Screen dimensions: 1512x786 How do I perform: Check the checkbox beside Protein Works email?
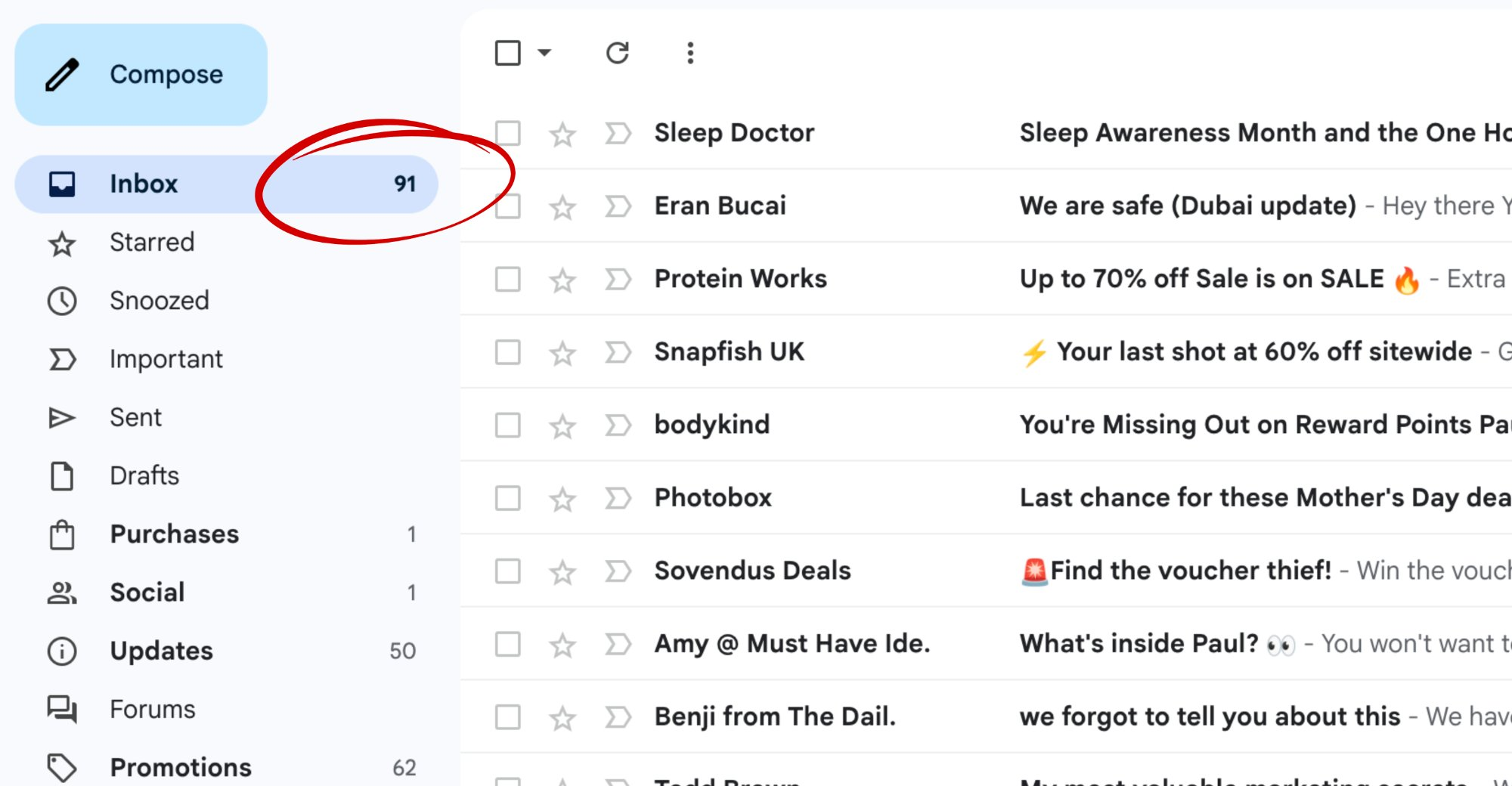(x=507, y=278)
